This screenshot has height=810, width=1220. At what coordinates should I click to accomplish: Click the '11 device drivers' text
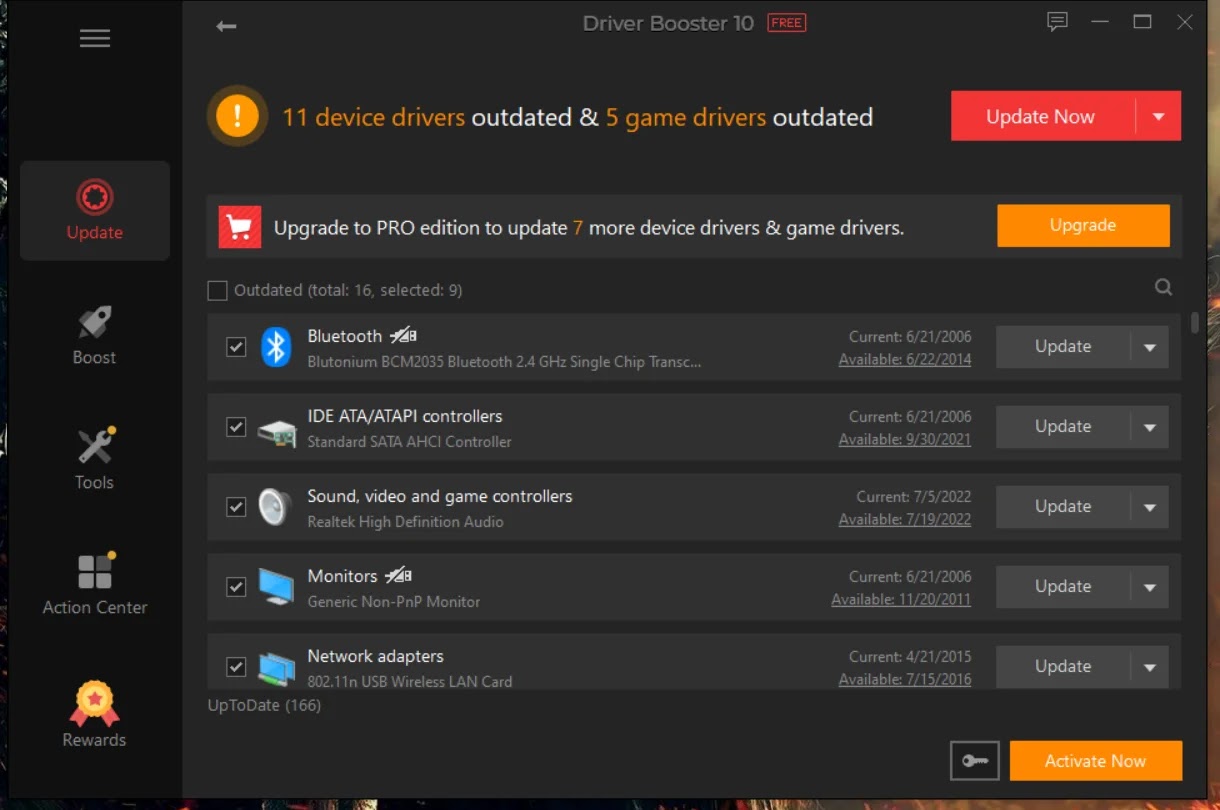(374, 117)
